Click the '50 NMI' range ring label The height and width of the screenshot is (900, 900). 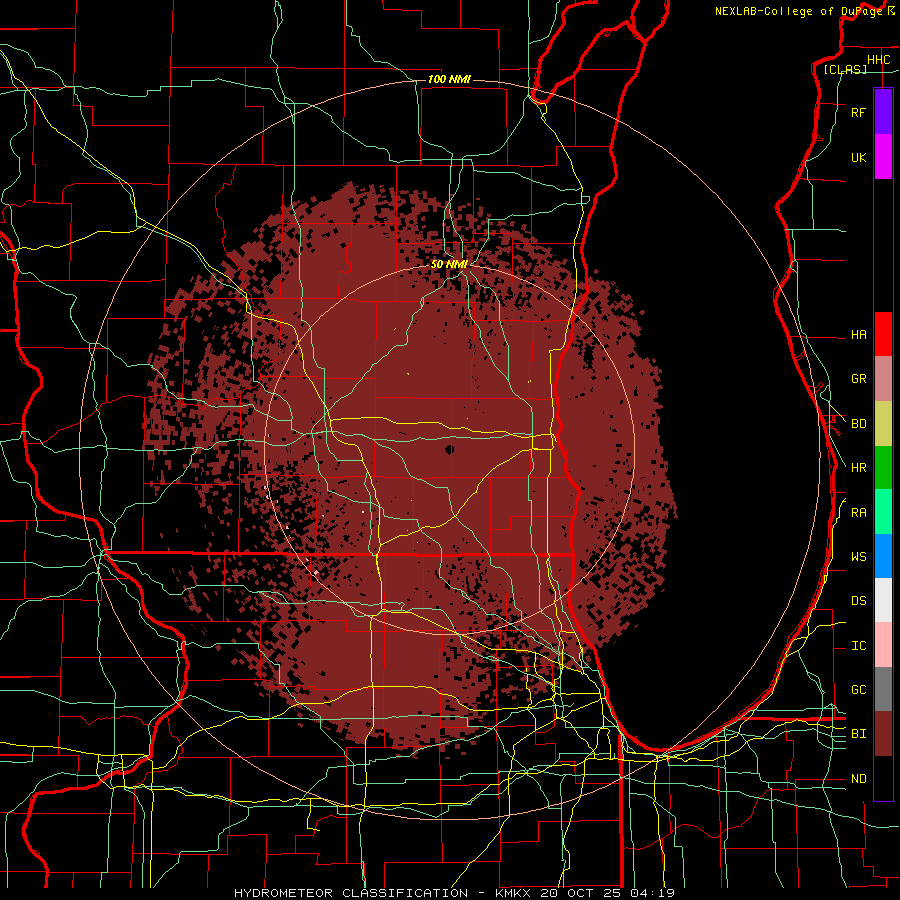click(x=449, y=264)
